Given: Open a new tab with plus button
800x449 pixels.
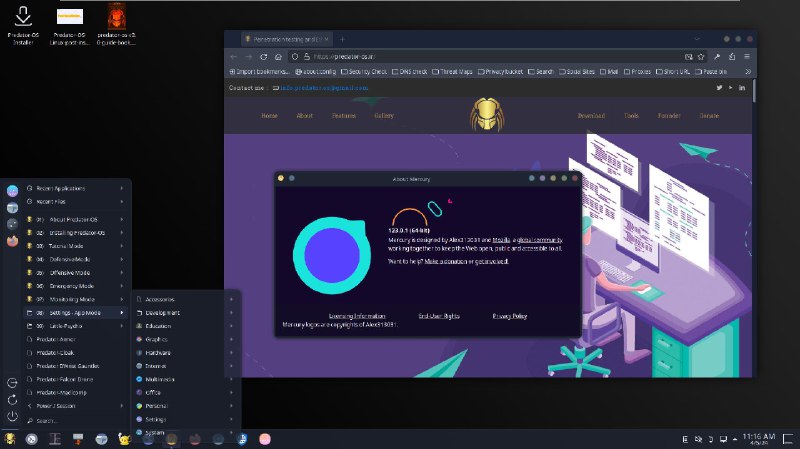Looking at the screenshot, I should [342, 39].
